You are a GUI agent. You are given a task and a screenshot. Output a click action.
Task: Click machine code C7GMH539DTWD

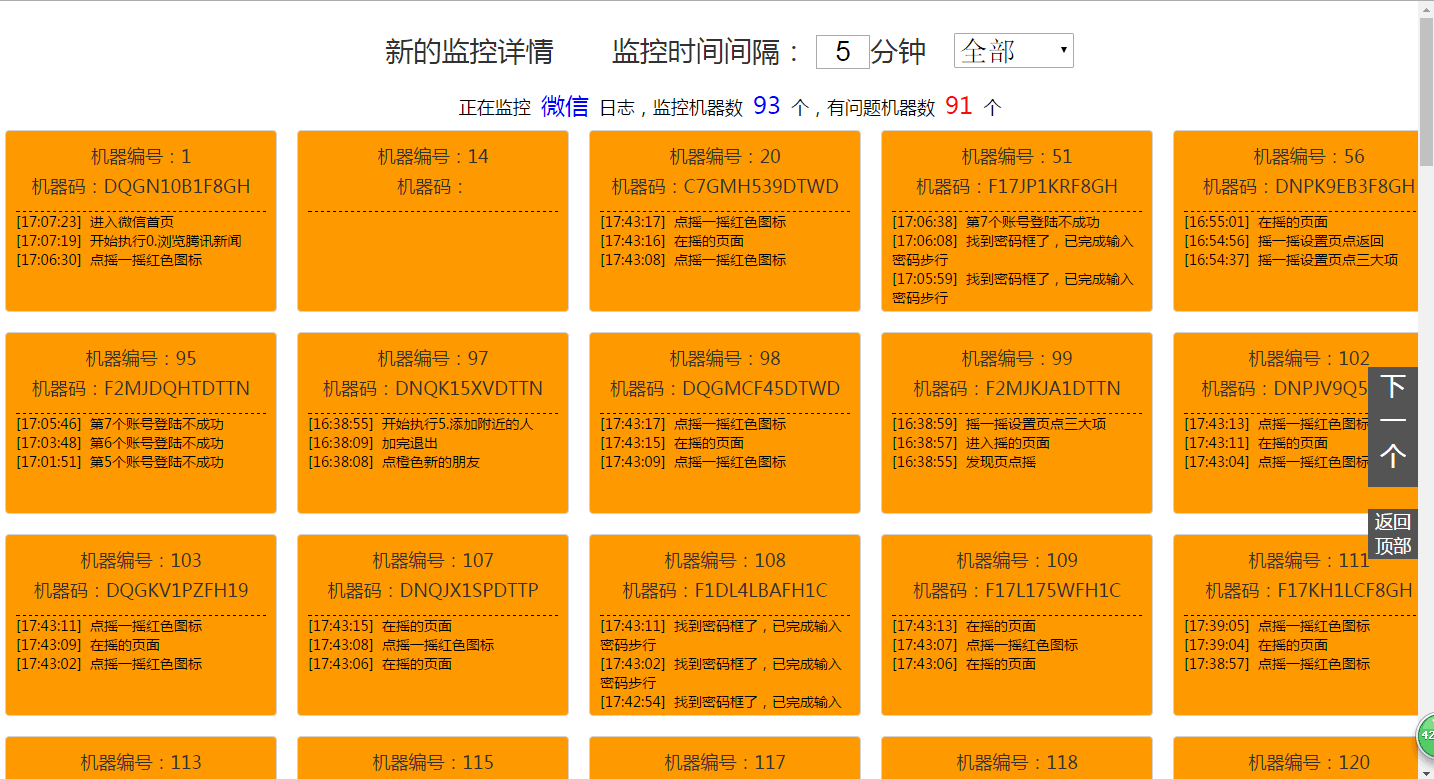pyautogui.click(x=761, y=187)
